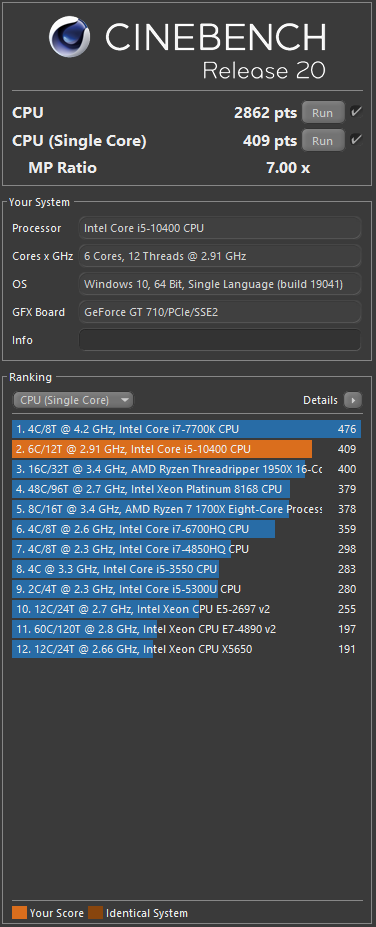Select the orange Core i5-10400 ranking entry

(x=186, y=449)
